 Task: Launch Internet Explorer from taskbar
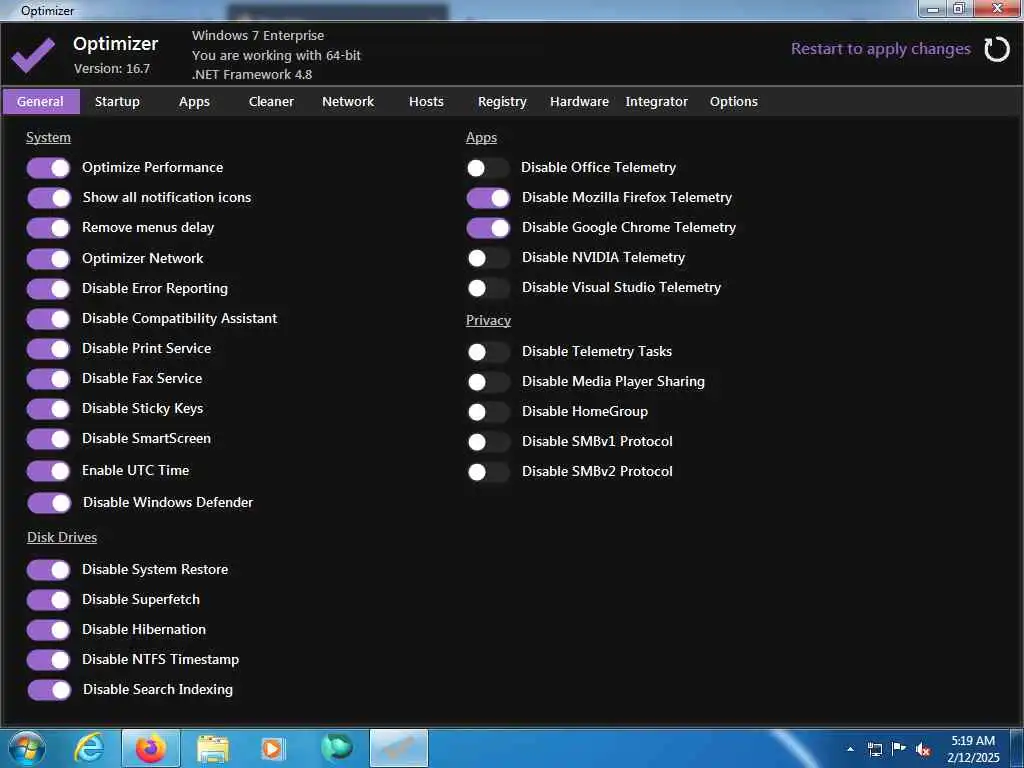(x=89, y=748)
